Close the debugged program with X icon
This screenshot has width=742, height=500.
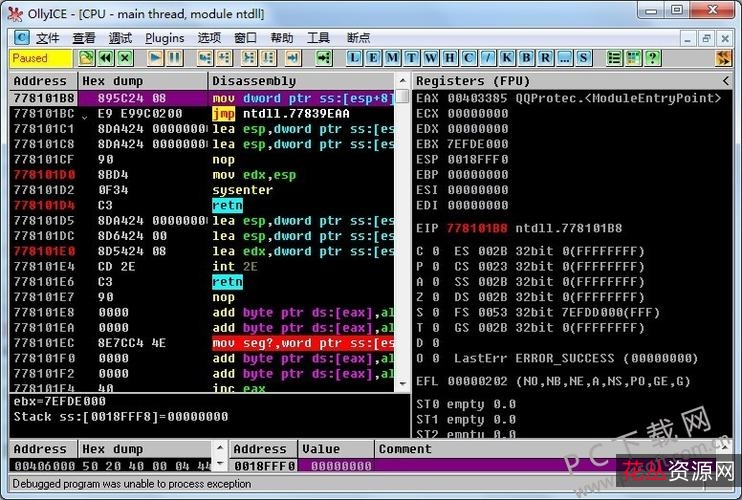124,58
